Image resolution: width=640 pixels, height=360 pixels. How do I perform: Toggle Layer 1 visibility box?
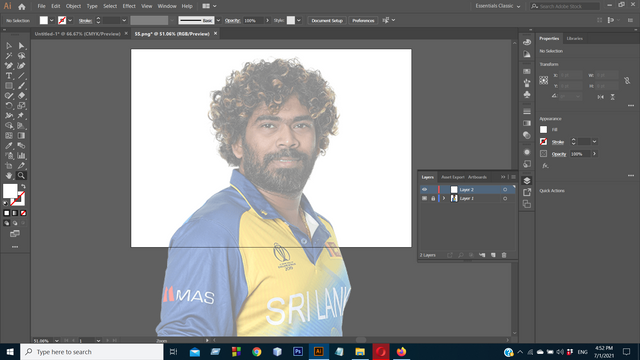[424, 198]
